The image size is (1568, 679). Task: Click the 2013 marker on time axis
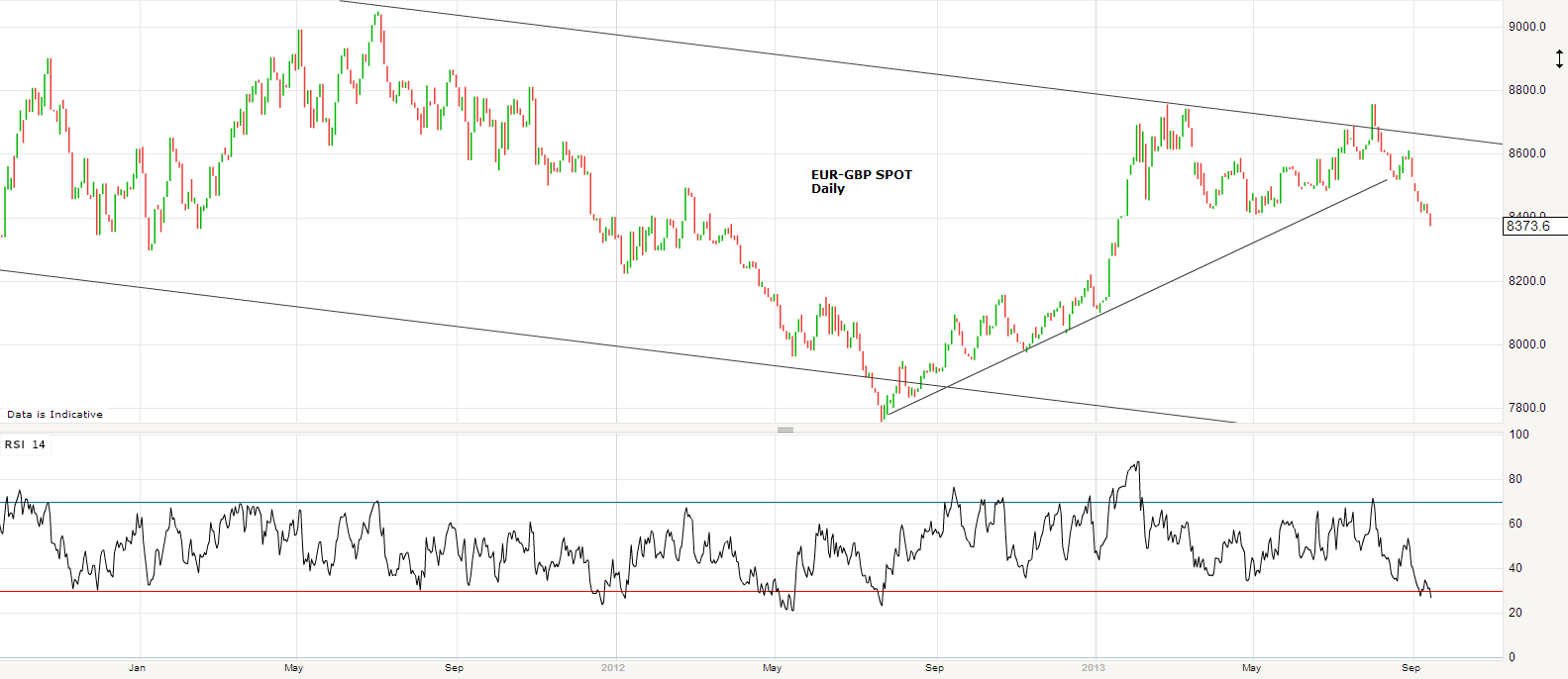(x=1093, y=668)
